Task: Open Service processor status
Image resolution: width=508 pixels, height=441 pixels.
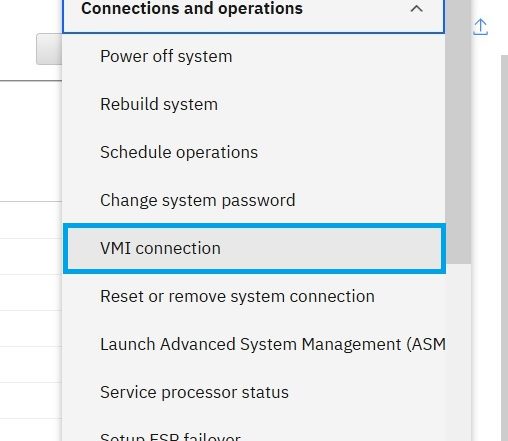Action: (253, 392)
